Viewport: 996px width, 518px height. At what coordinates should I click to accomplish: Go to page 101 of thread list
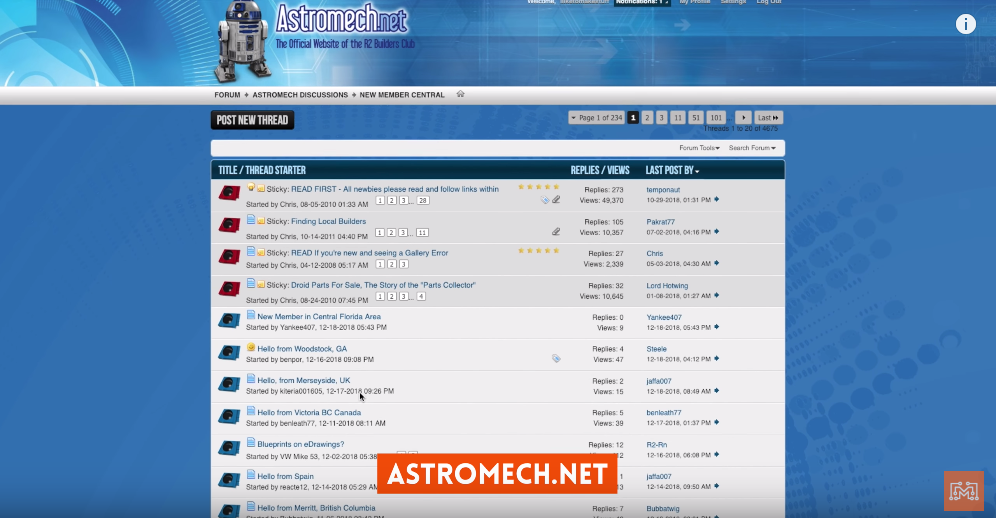(716, 118)
